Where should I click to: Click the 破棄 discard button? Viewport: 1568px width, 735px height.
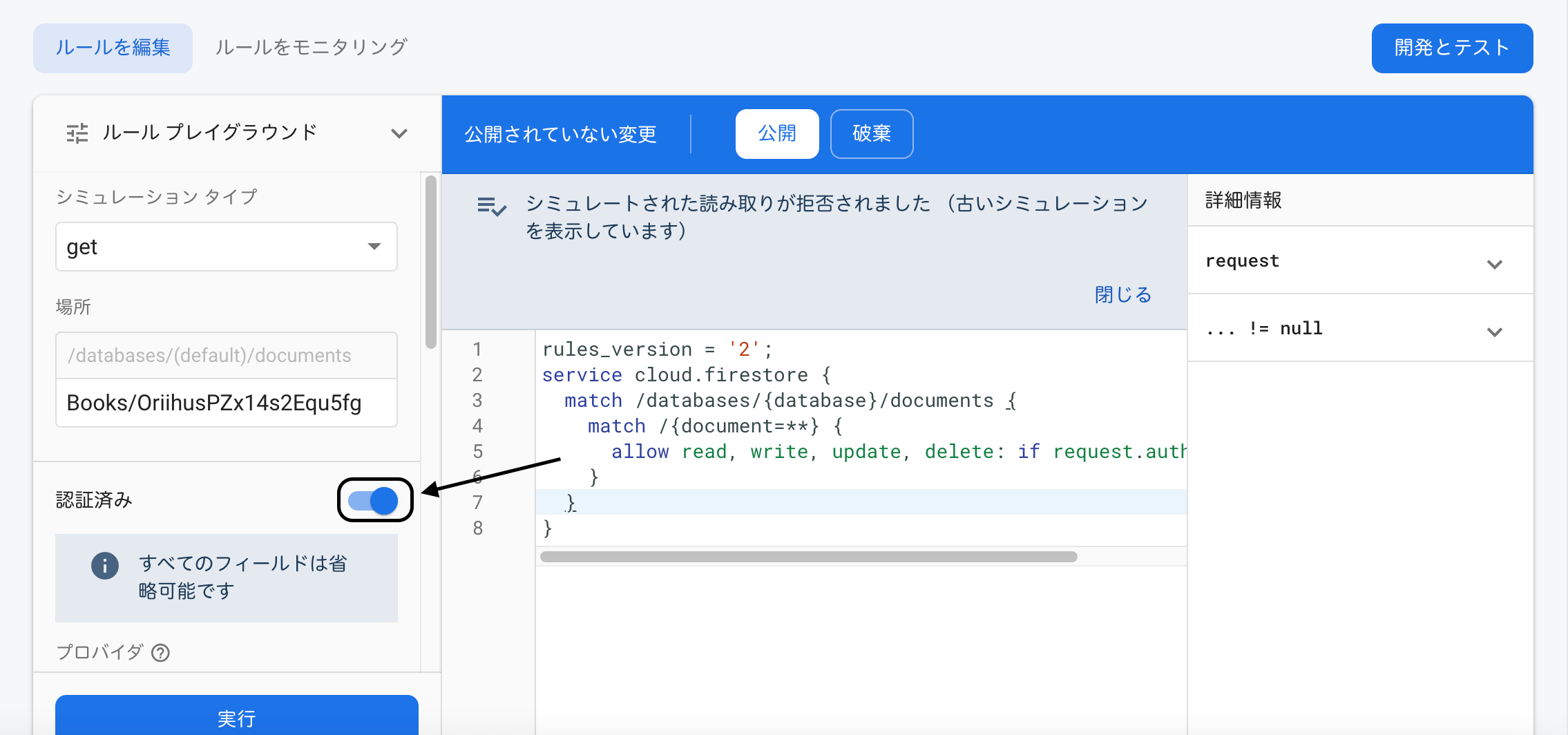pos(872,133)
